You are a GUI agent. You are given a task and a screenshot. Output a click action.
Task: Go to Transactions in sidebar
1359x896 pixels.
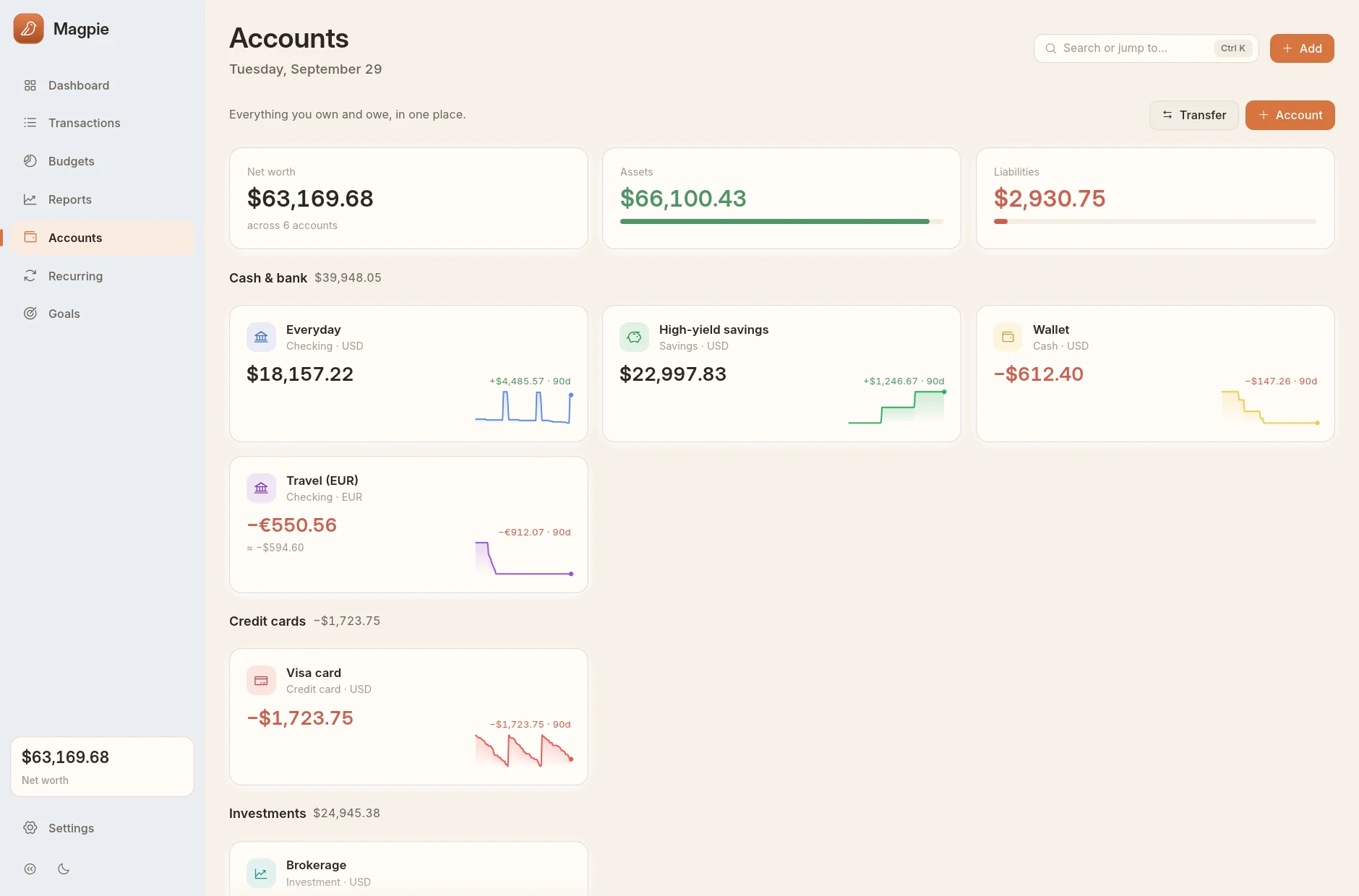click(103, 123)
